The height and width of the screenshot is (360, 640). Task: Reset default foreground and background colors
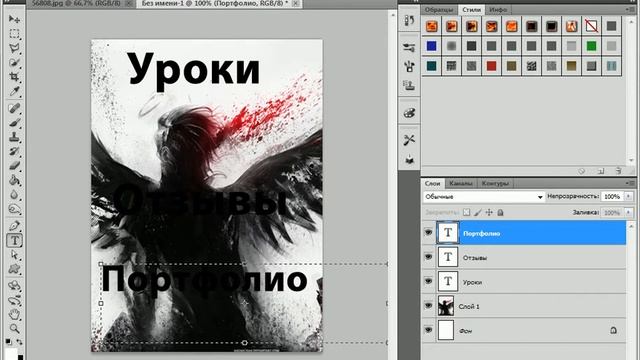pyautogui.click(x=9, y=342)
